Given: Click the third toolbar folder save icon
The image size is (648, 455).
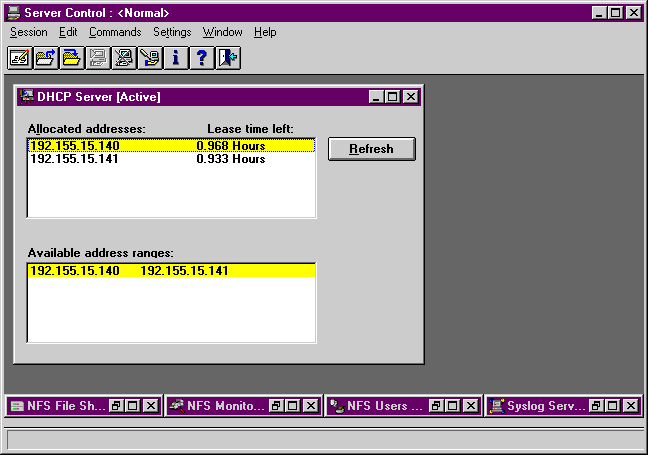Looking at the screenshot, I should pos(71,57).
